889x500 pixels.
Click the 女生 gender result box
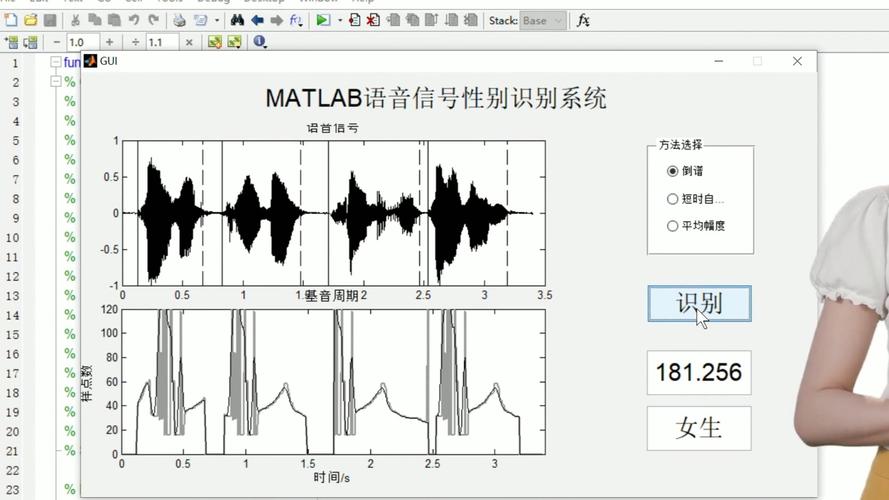click(699, 428)
